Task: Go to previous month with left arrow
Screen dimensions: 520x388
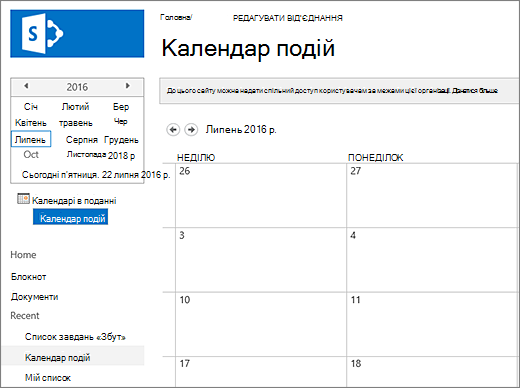Action: coord(173,129)
